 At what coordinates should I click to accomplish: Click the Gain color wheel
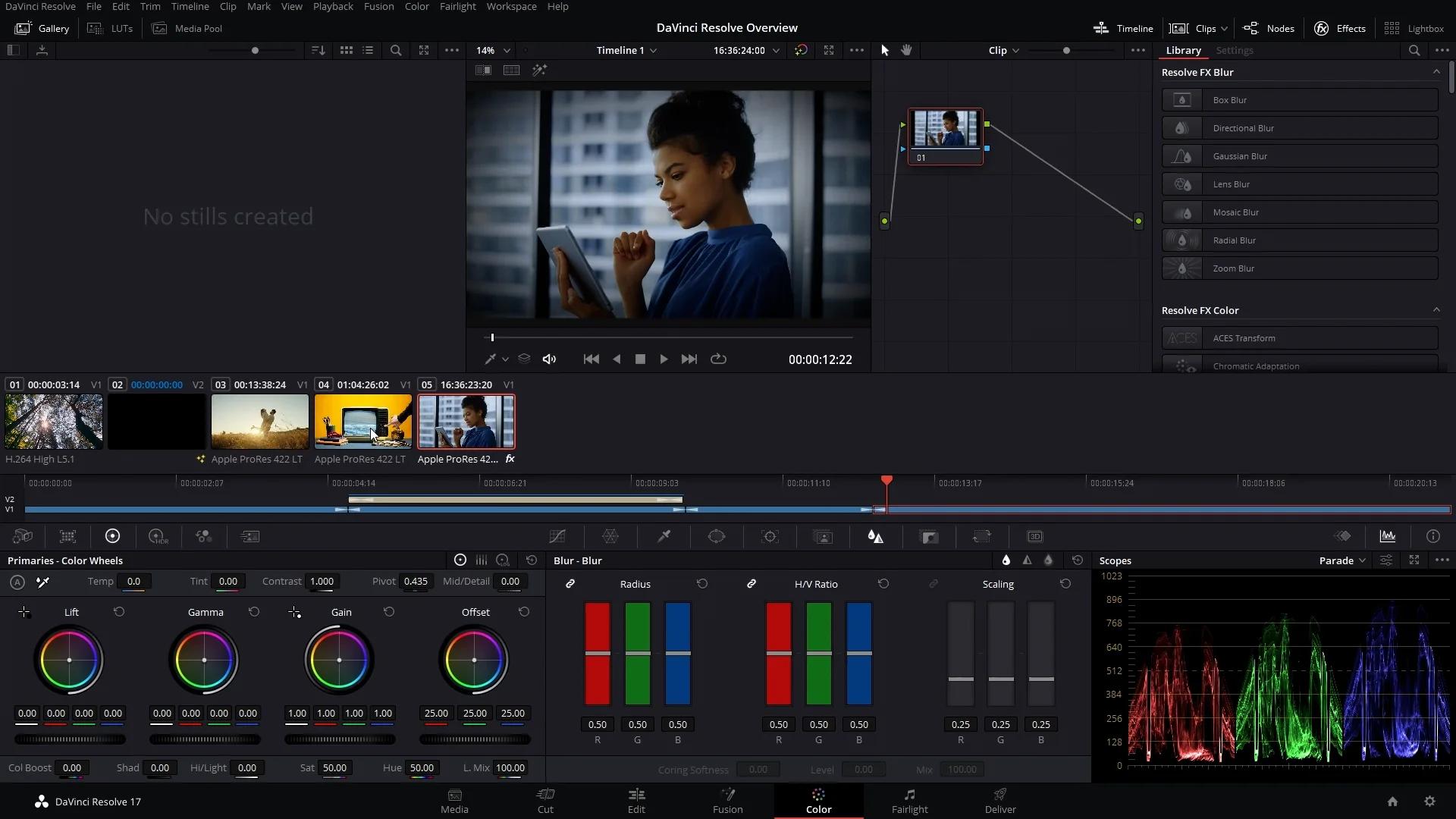coord(339,660)
